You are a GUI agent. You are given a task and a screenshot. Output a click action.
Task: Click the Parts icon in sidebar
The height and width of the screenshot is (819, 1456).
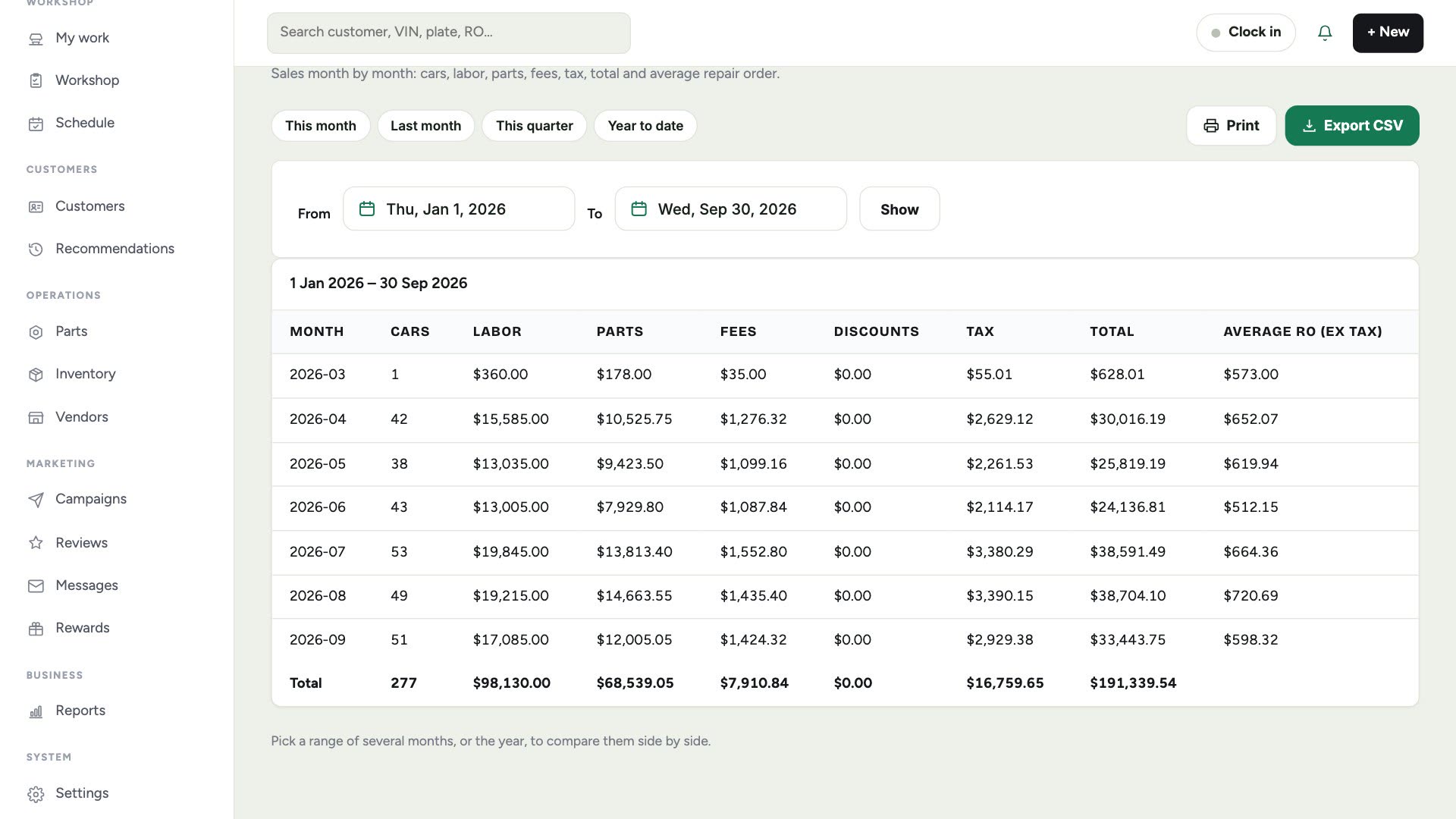(x=36, y=332)
